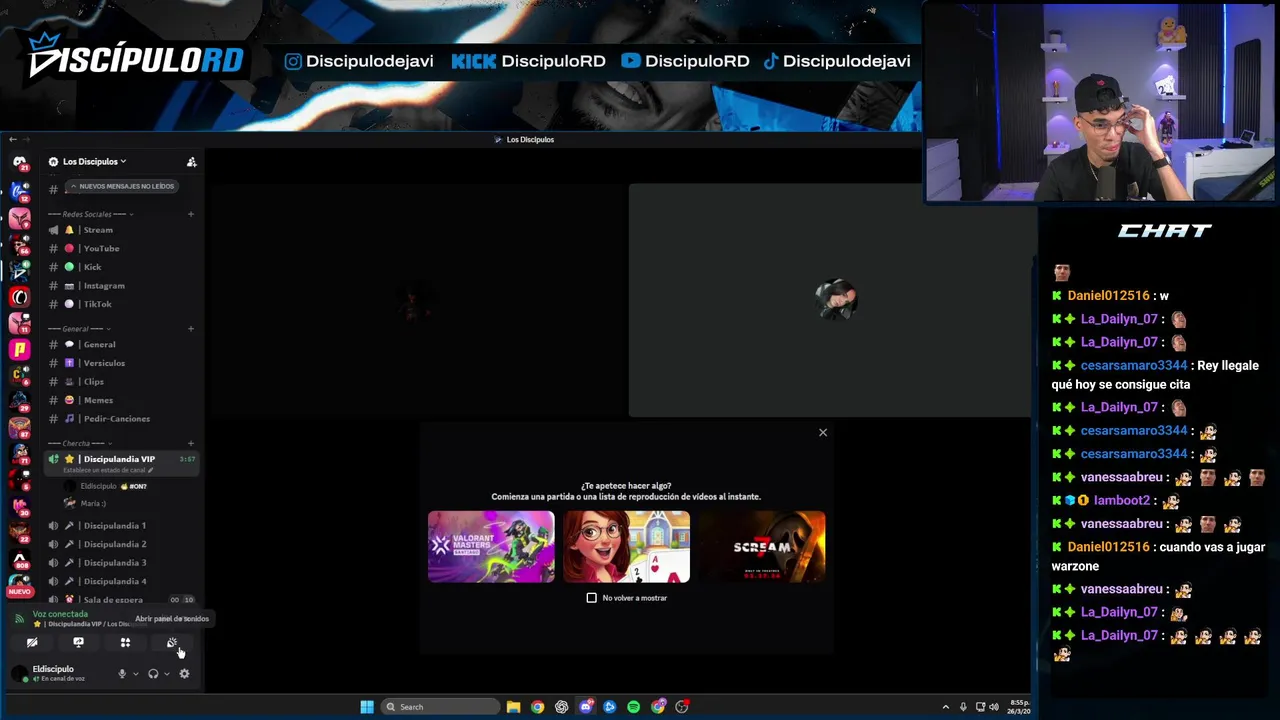
Task: Open the Kick text channel
Action: coord(122,267)
